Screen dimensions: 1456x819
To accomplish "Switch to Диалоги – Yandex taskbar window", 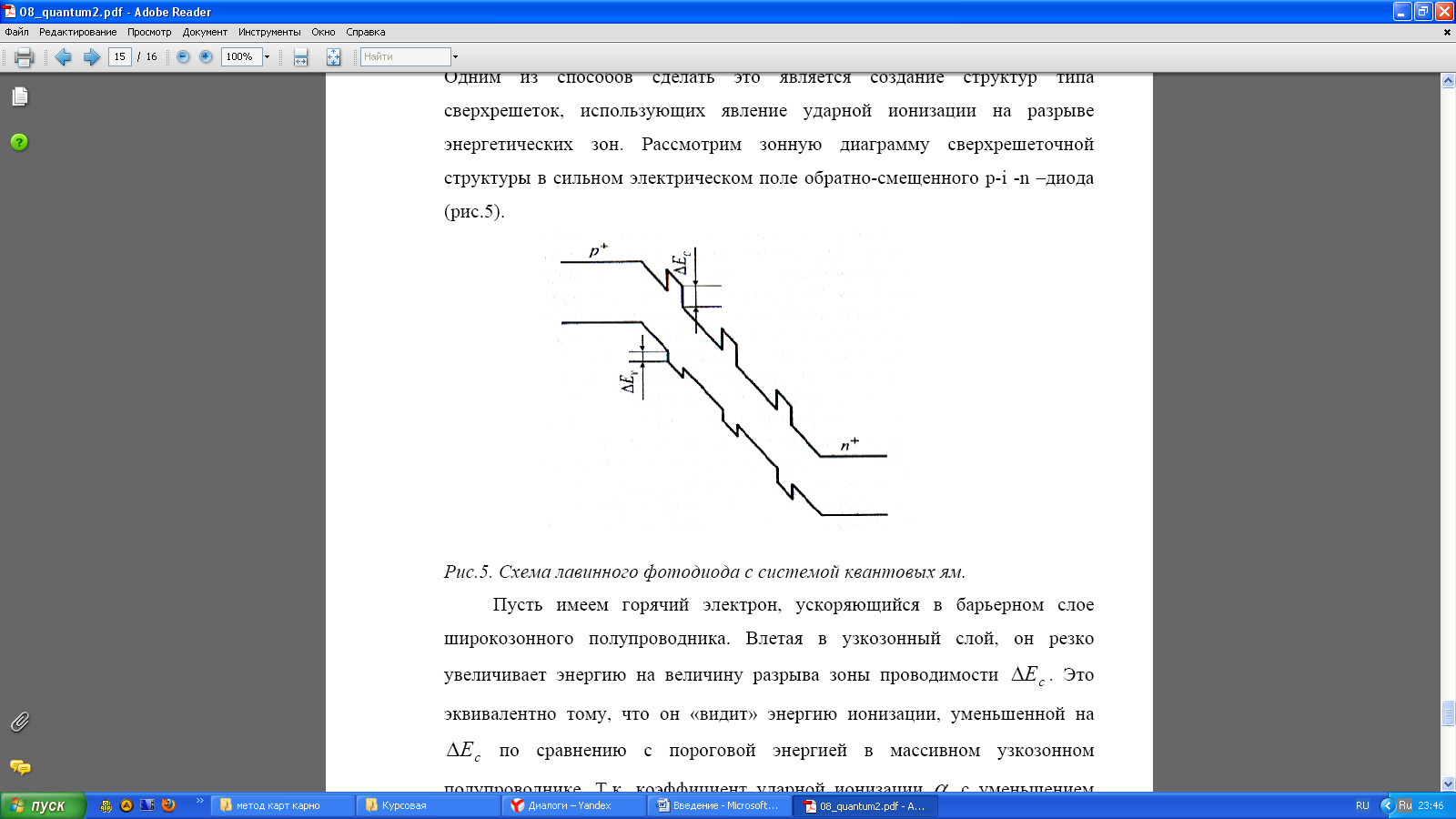I will [x=573, y=805].
